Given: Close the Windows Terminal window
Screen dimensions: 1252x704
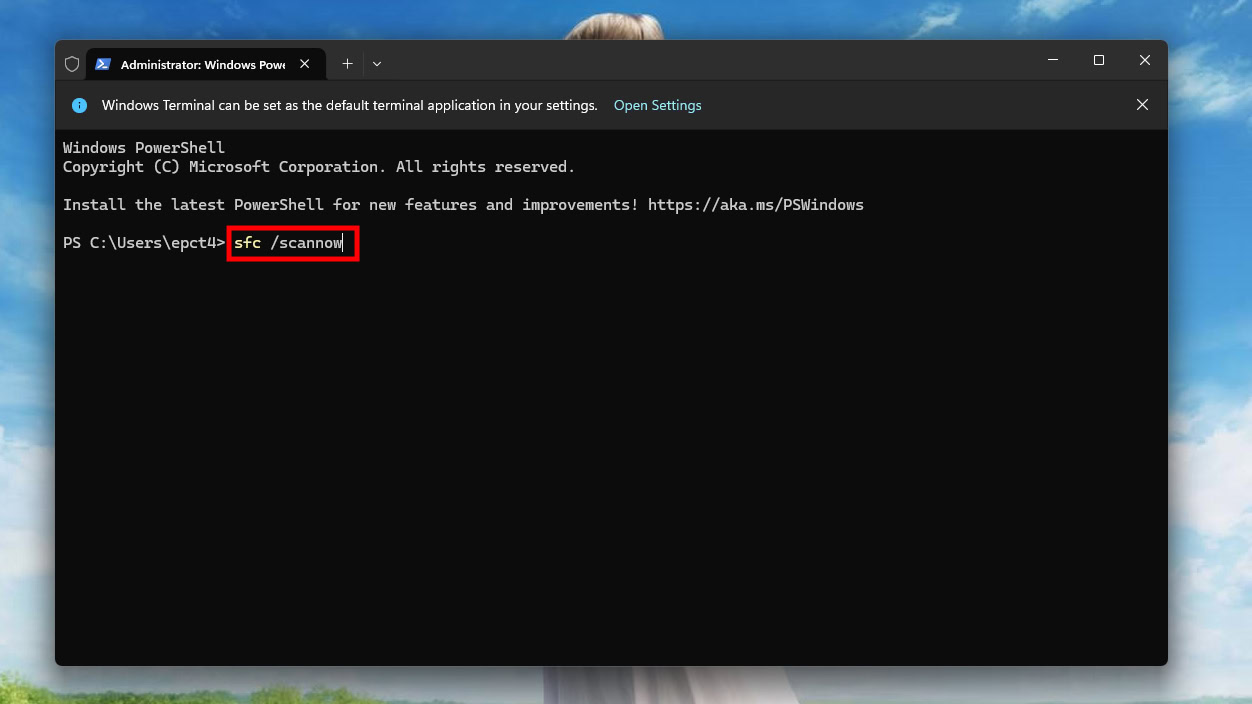Looking at the screenshot, I should [x=1145, y=61].
